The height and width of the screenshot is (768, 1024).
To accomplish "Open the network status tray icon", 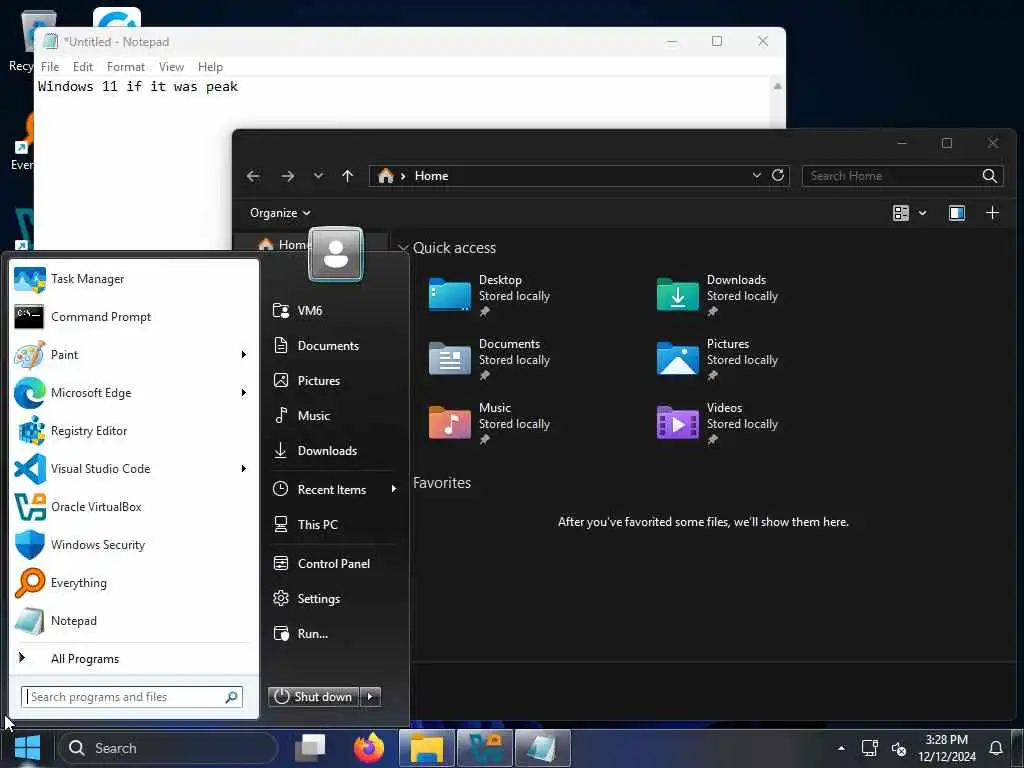I will (x=869, y=748).
